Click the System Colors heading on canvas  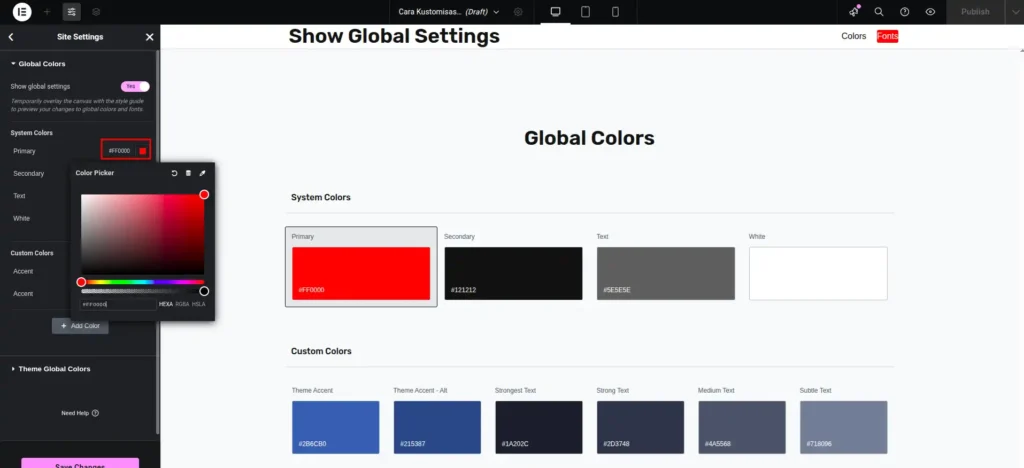pos(321,197)
